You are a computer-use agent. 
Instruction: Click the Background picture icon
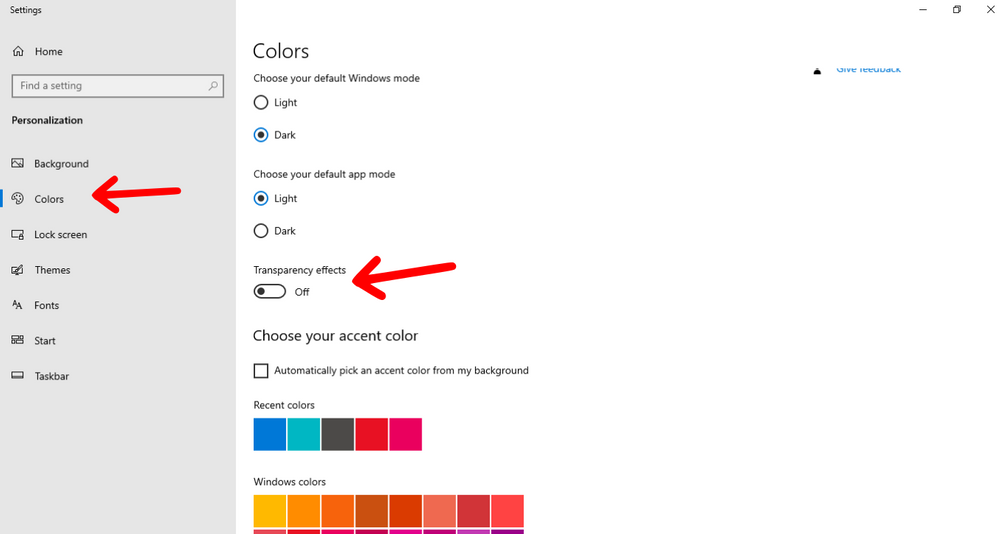(18, 163)
